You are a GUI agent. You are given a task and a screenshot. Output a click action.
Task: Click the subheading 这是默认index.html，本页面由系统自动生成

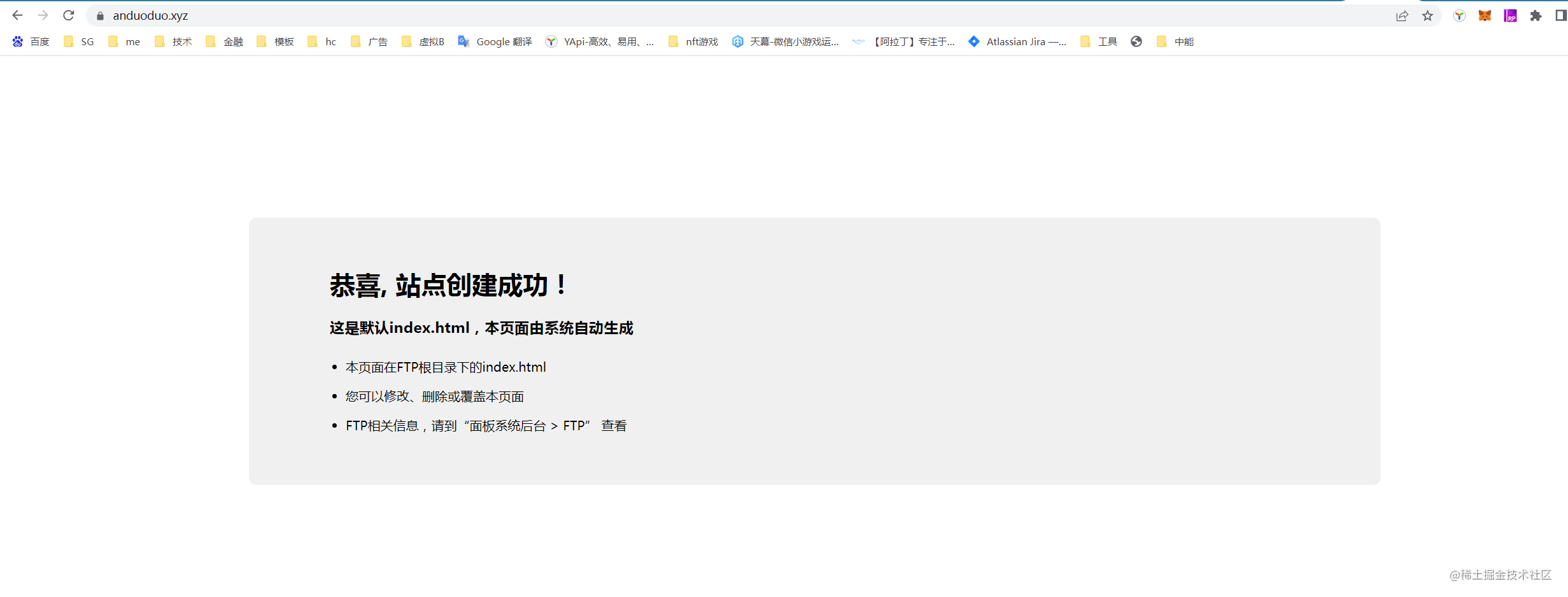tap(481, 328)
